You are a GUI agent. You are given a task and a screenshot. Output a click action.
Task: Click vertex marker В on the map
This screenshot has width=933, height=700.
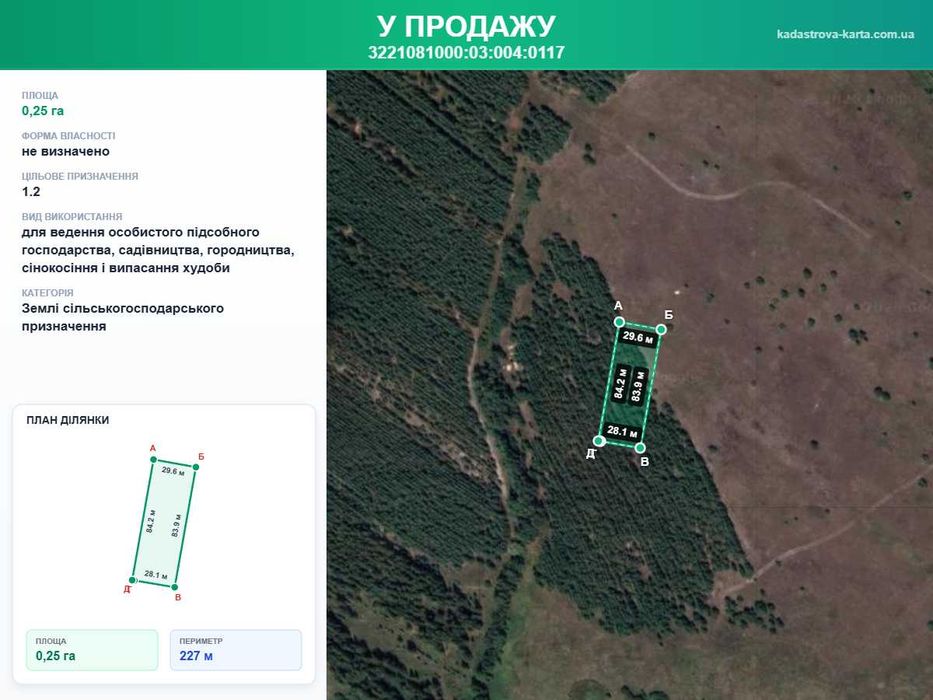coord(640,448)
